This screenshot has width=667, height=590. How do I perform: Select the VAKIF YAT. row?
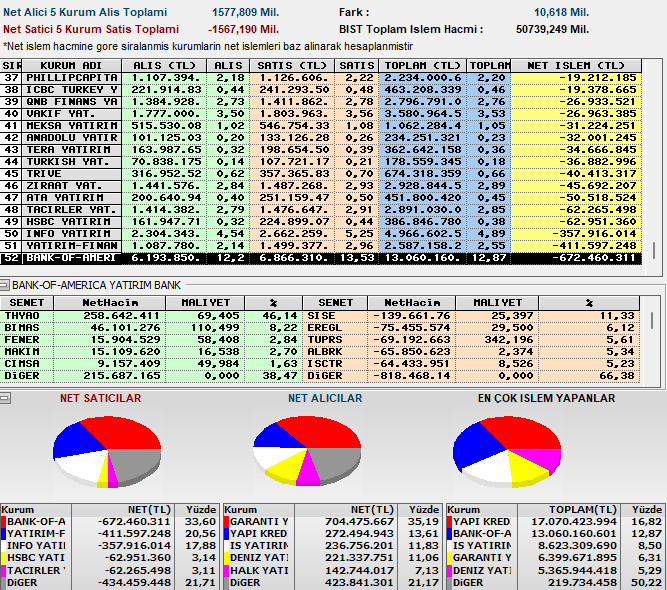[321, 114]
